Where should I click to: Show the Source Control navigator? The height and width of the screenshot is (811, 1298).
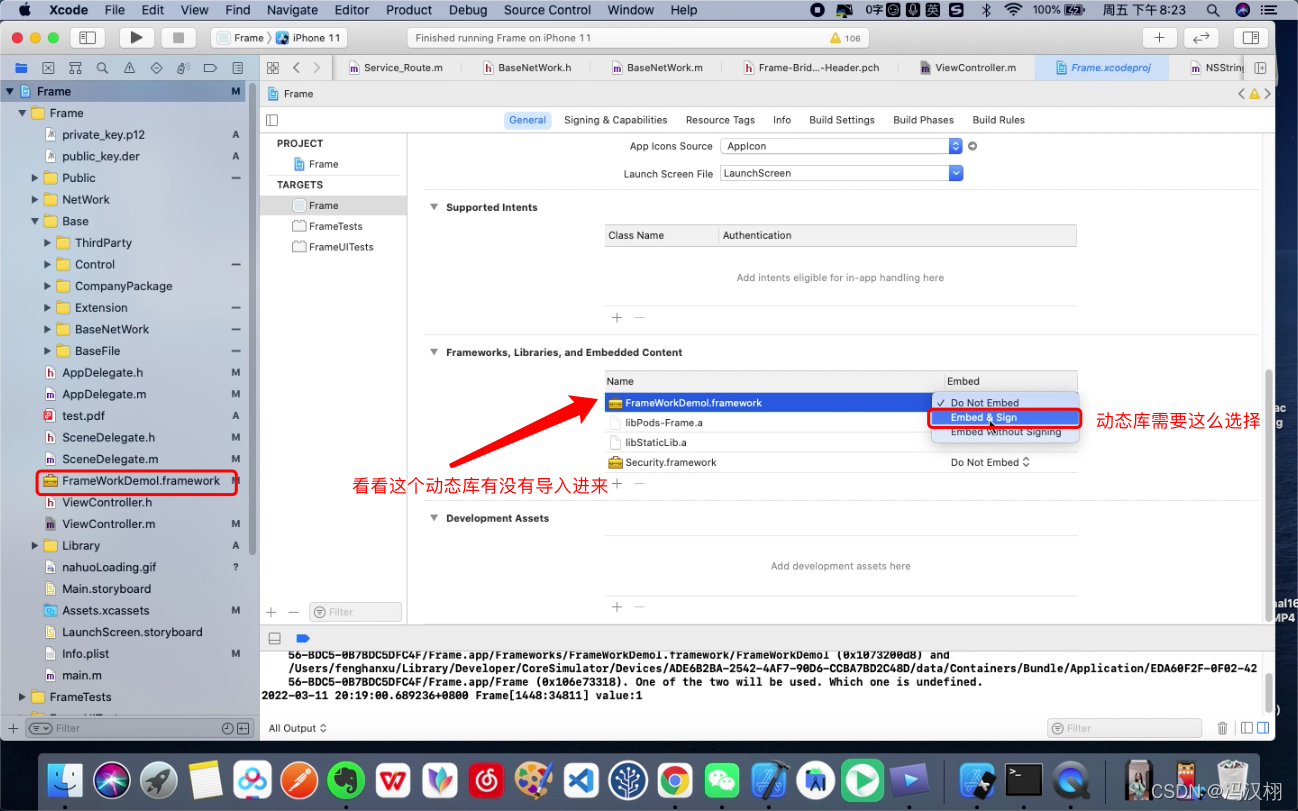pos(48,68)
